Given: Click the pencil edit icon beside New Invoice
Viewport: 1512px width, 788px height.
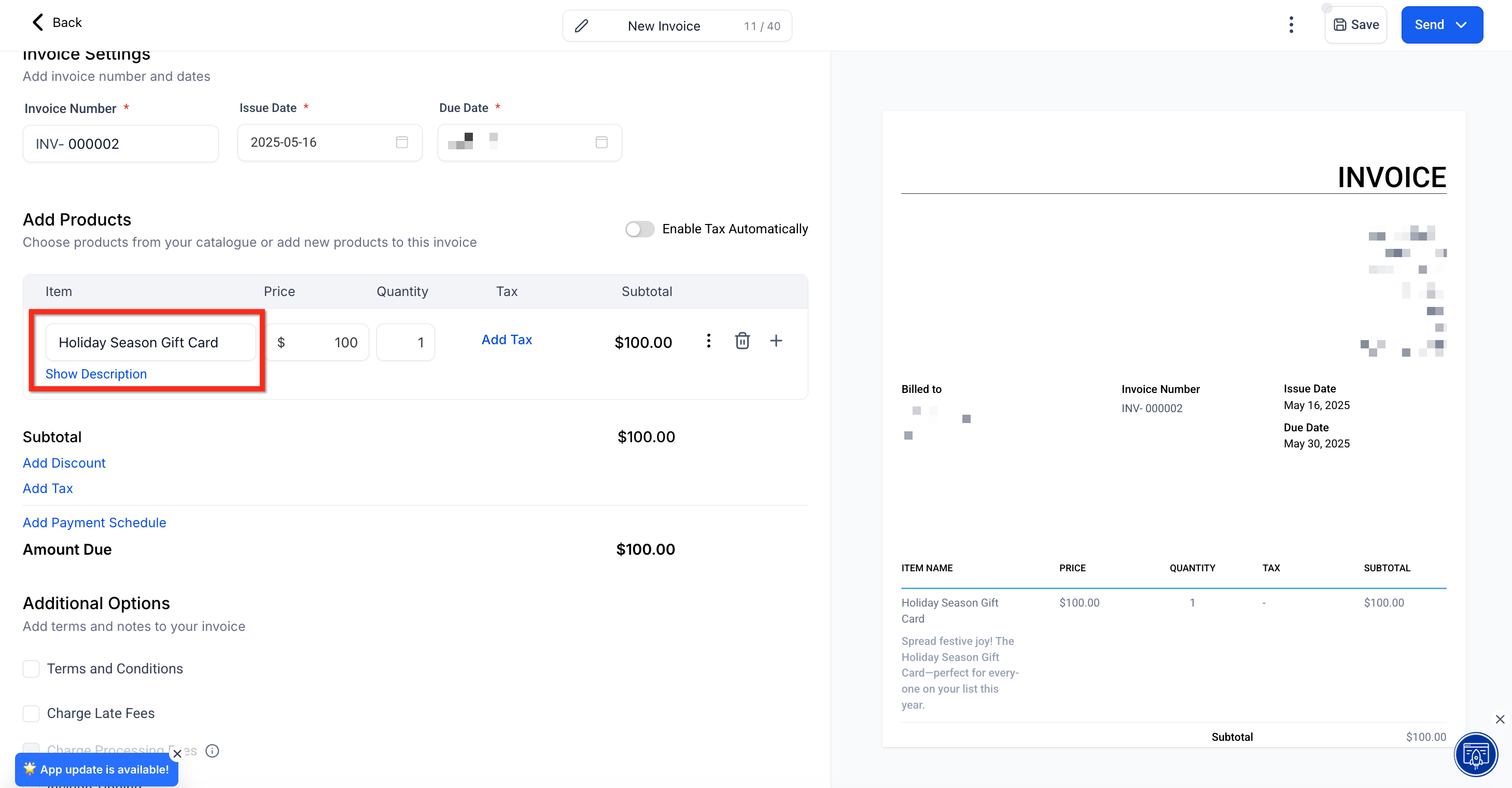Looking at the screenshot, I should coord(581,26).
